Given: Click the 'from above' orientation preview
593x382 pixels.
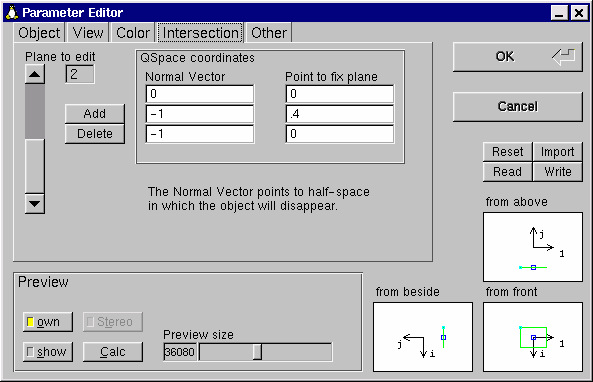Looking at the screenshot, I should [x=532, y=247].
